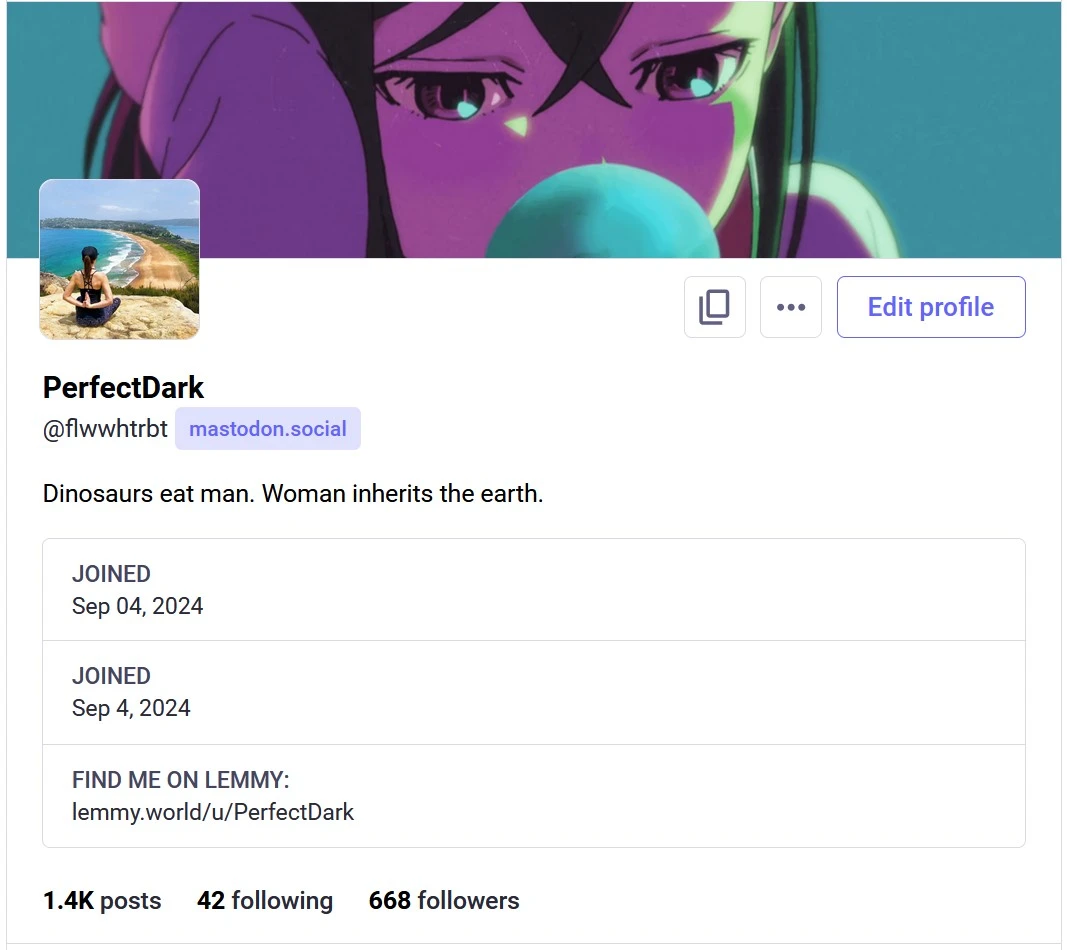The width and height of the screenshot is (1067, 950).
Task: View the anime header banner image
Action: pos(534,129)
